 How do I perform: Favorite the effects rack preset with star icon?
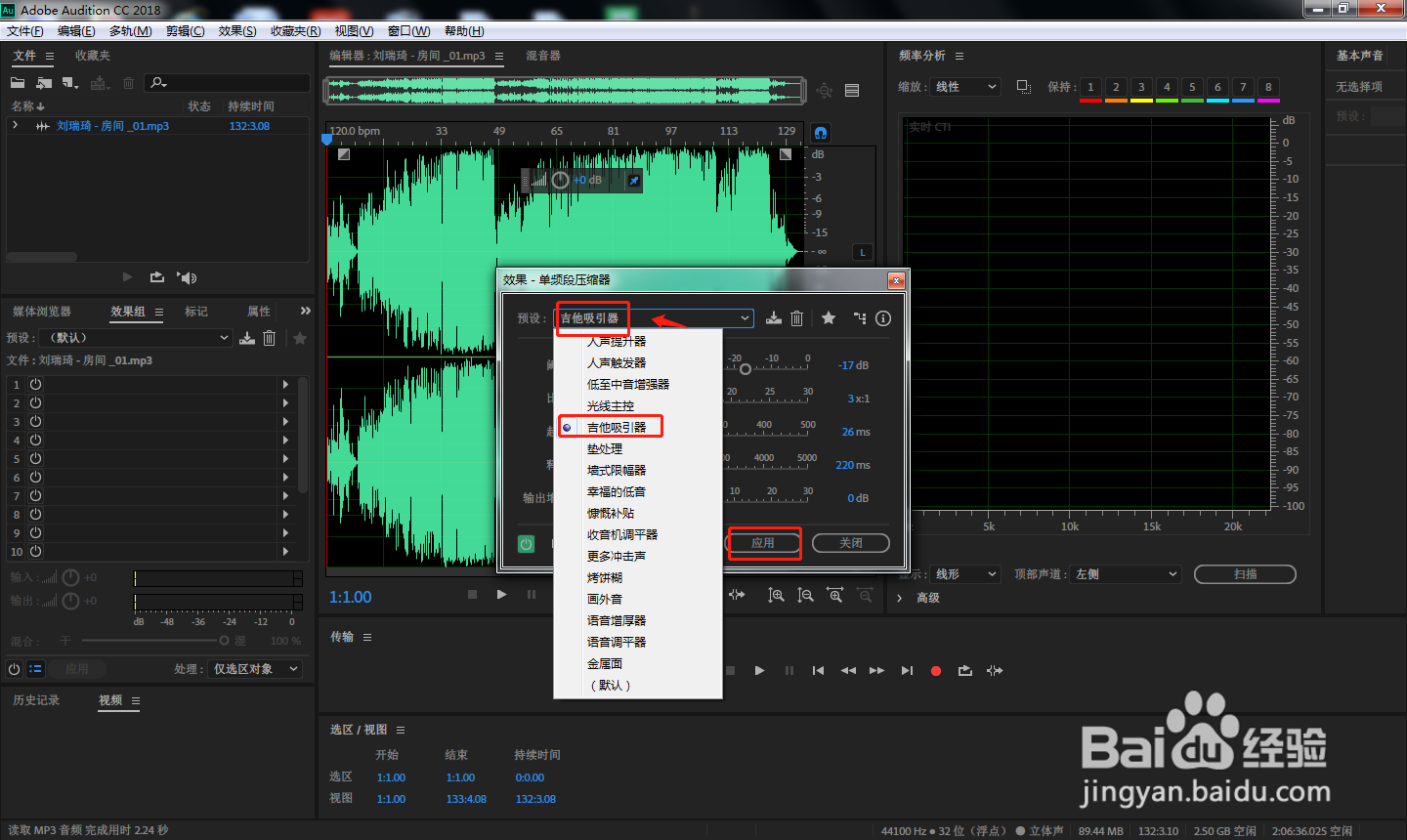300,338
